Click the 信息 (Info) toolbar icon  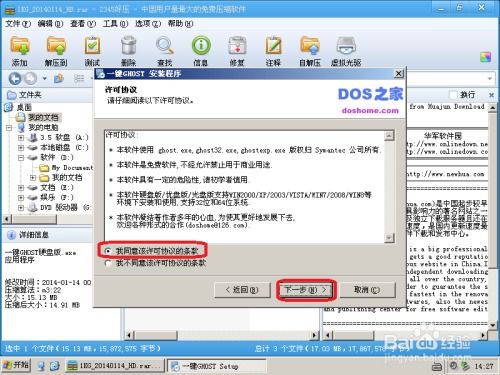tap(201, 51)
